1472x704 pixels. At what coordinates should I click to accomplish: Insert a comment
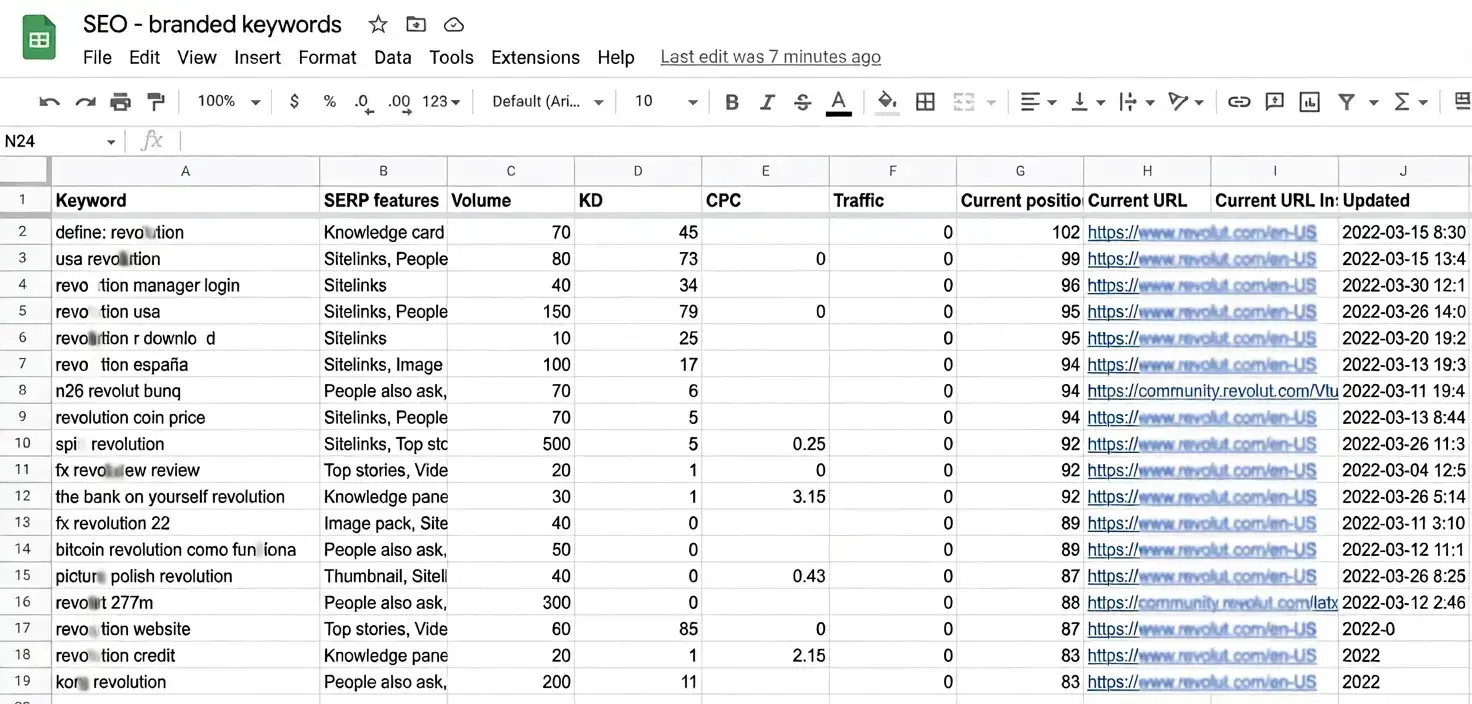click(1274, 101)
